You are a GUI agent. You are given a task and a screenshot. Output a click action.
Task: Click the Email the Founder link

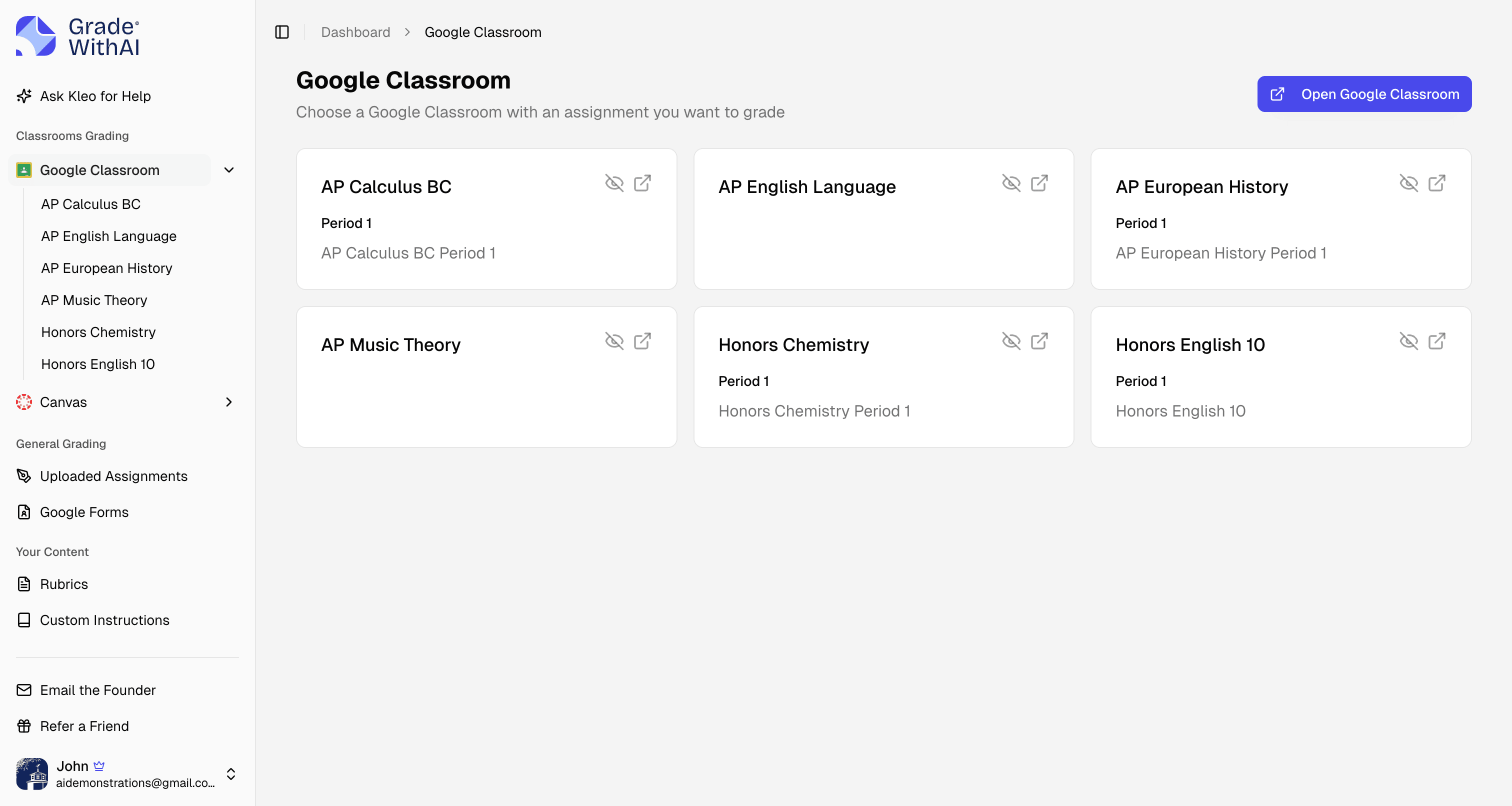(97, 690)
